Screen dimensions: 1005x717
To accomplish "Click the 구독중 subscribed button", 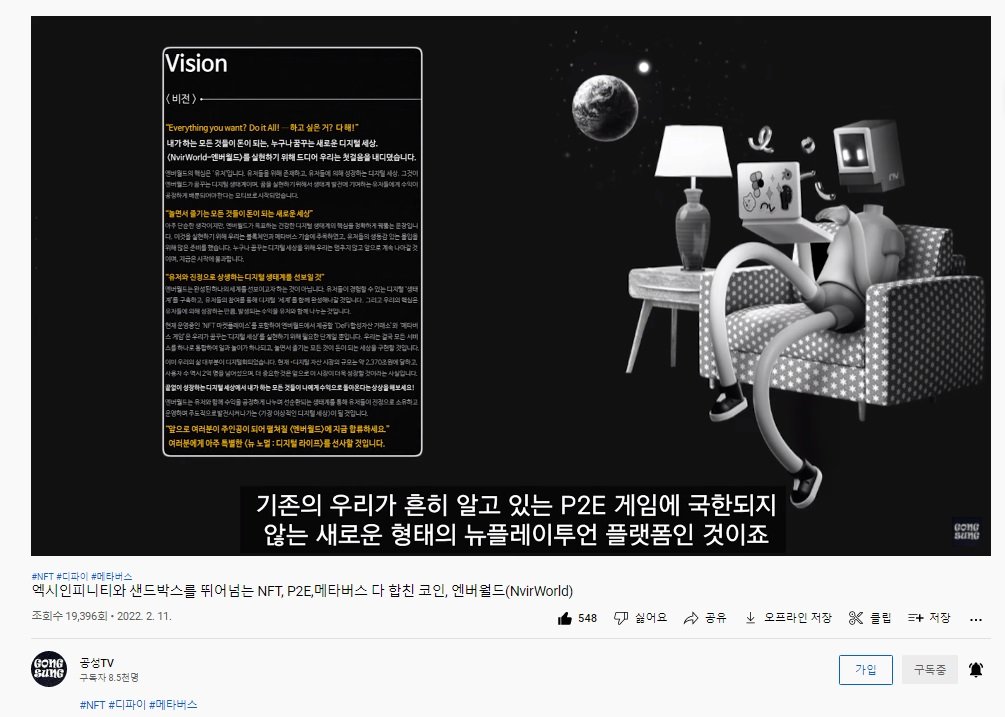I will [929, 670].
